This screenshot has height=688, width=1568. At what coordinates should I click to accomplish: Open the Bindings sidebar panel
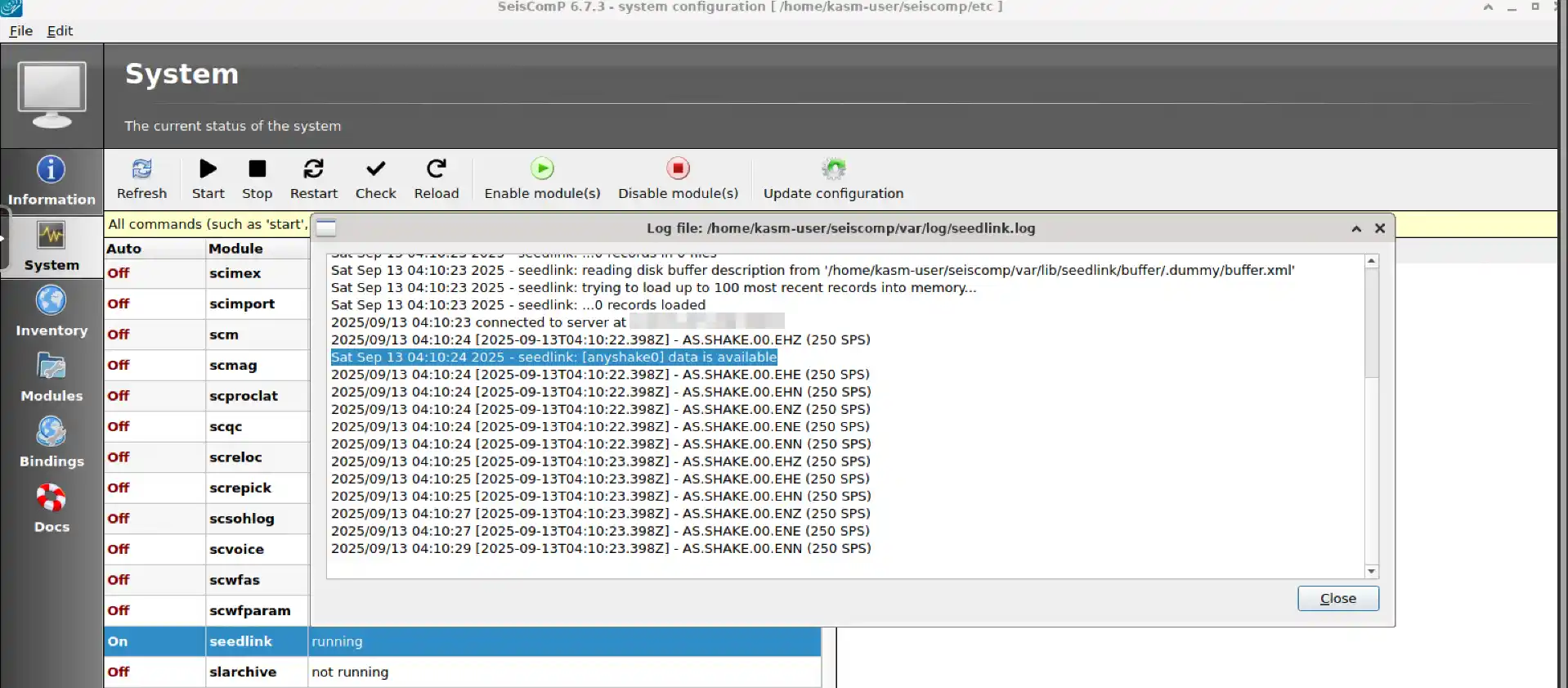click(x=52, y=442)
